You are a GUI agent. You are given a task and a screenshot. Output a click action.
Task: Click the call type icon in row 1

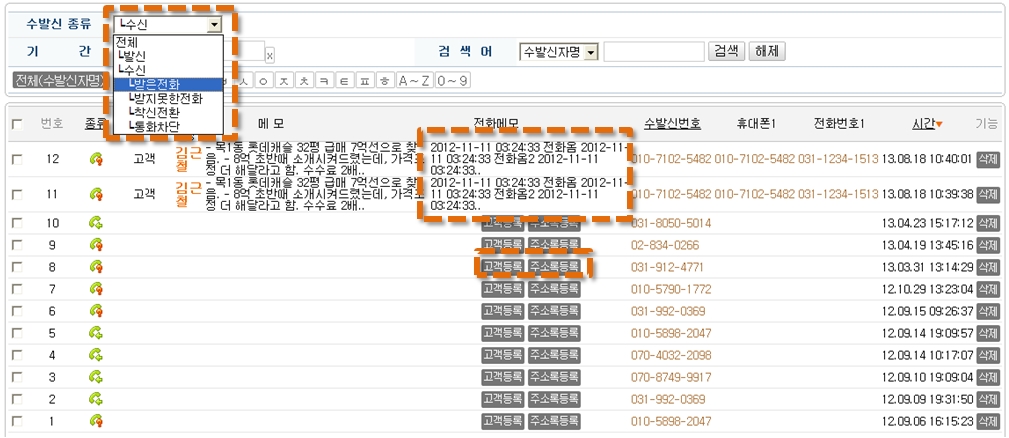click(x=96, y=421)
